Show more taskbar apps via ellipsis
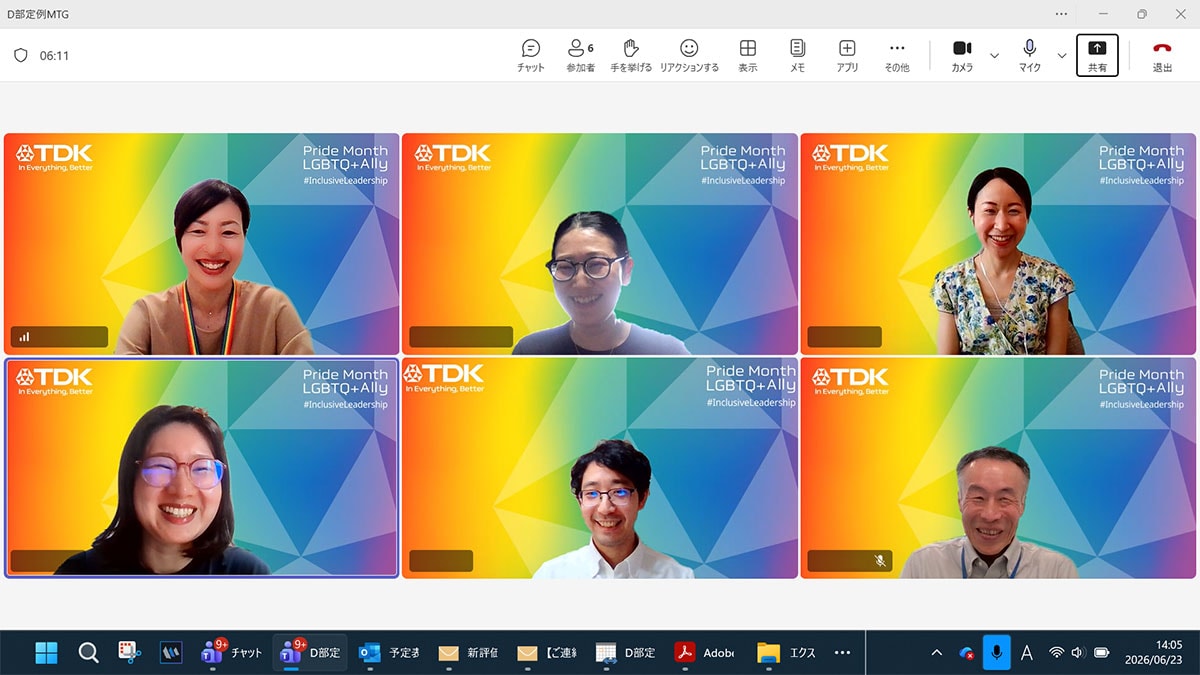The image size is (1200, 675). pyautogui.click(x=842, y=653)
